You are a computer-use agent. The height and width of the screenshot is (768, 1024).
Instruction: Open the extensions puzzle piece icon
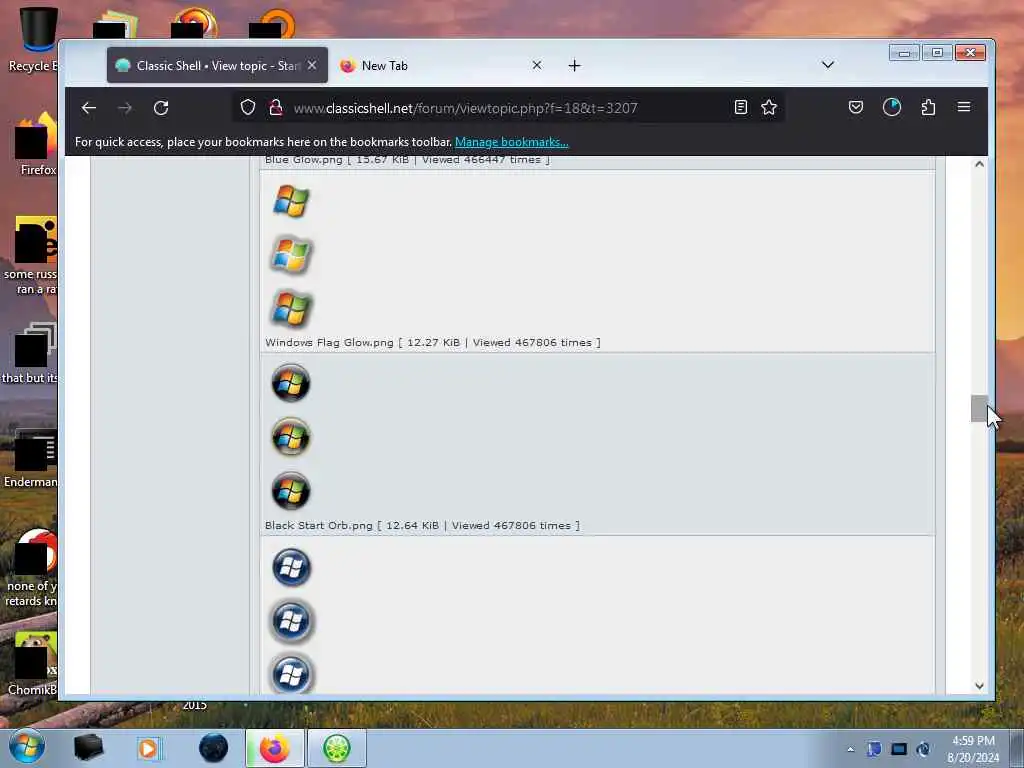click(928, 107)
